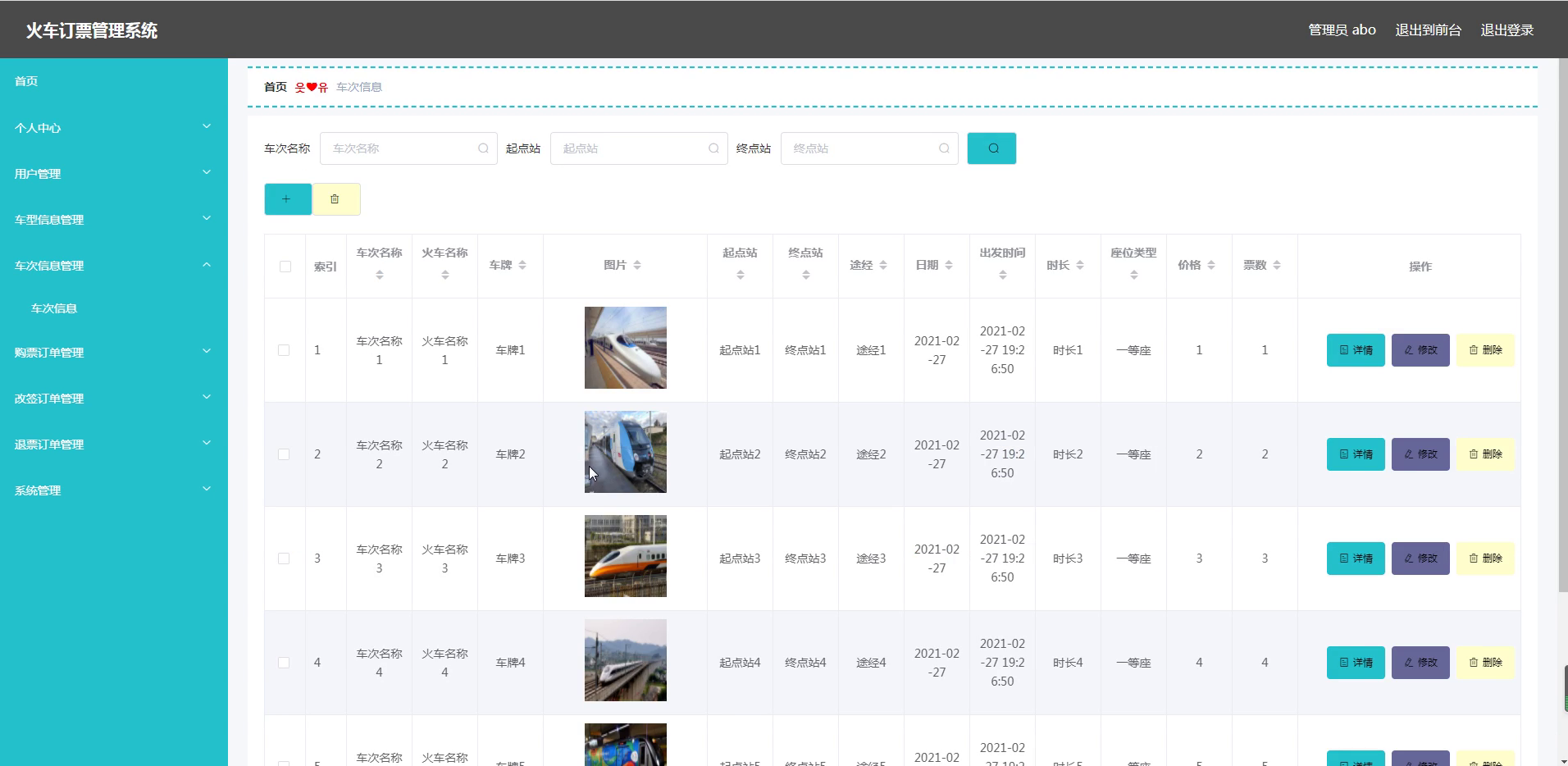Expand 系统管理 sidebar menu chevron
Screen dimensions: 1568x766
pos(207,489)
